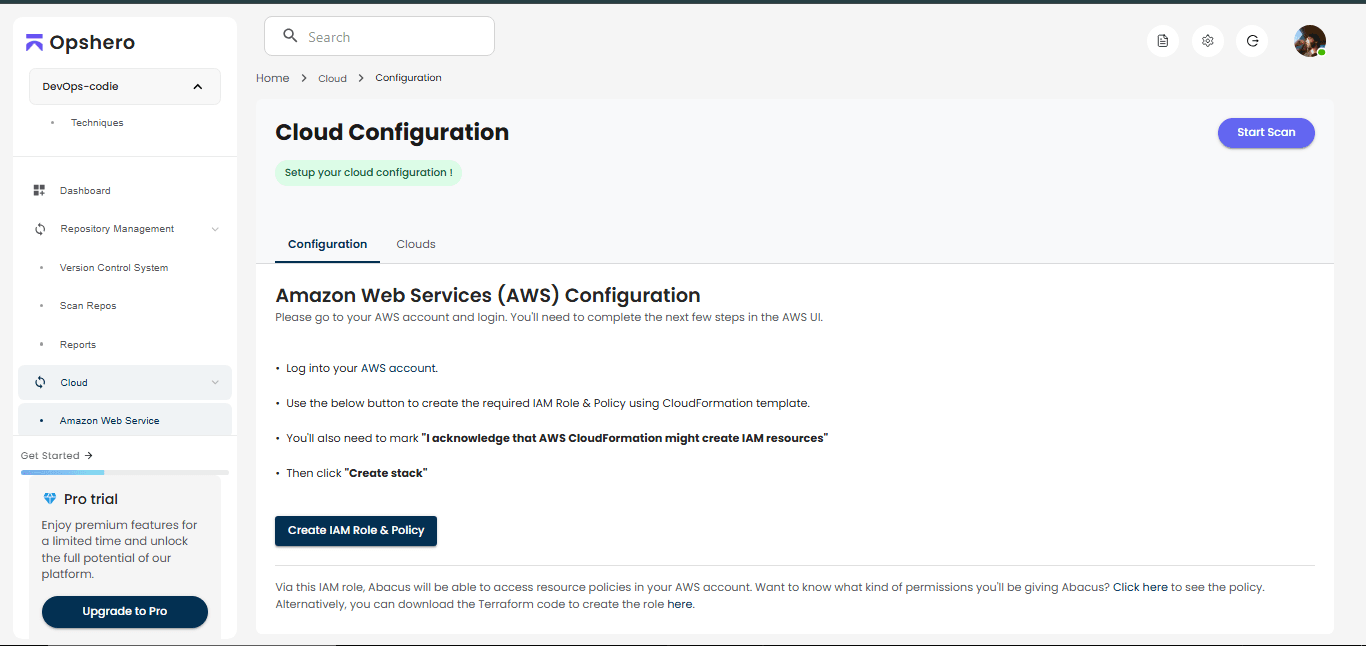Open the user profile avatar
The width and height of the screenshot is (1366, 646).
1309,41
